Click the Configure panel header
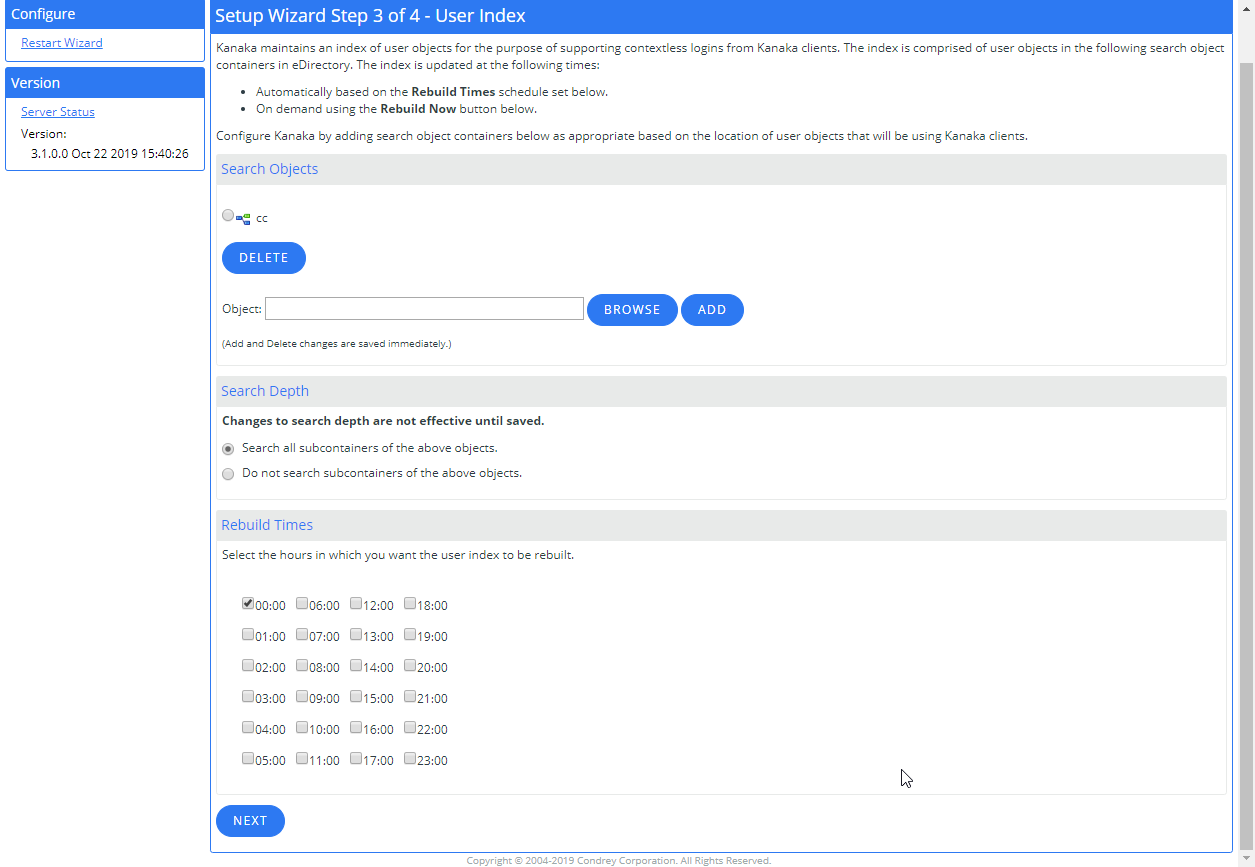Viewport: 1255px width, 867px height. coord(105,14)
